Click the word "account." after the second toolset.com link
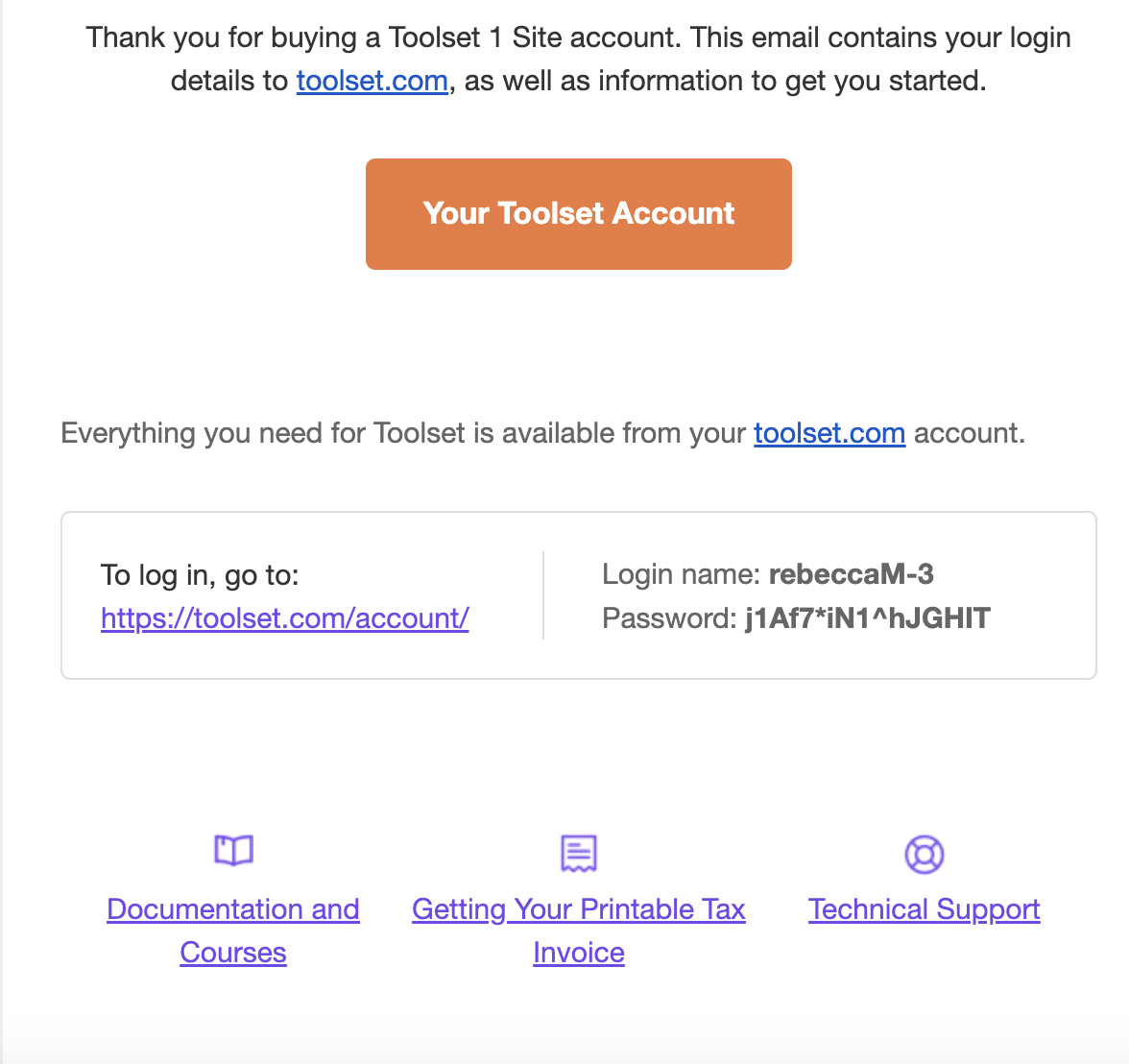Viewport: 1129px width, 1064px height. [970, 433]
